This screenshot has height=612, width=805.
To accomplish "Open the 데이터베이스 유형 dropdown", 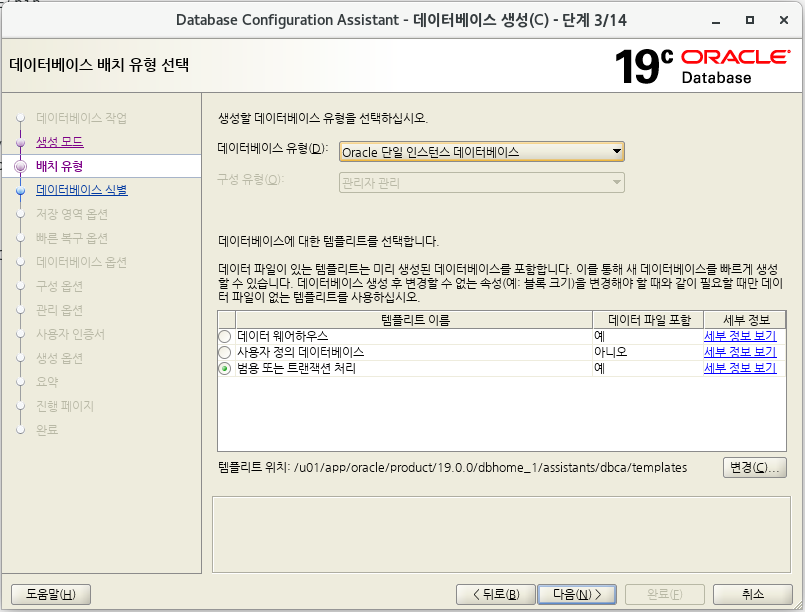I will point(482,152).
